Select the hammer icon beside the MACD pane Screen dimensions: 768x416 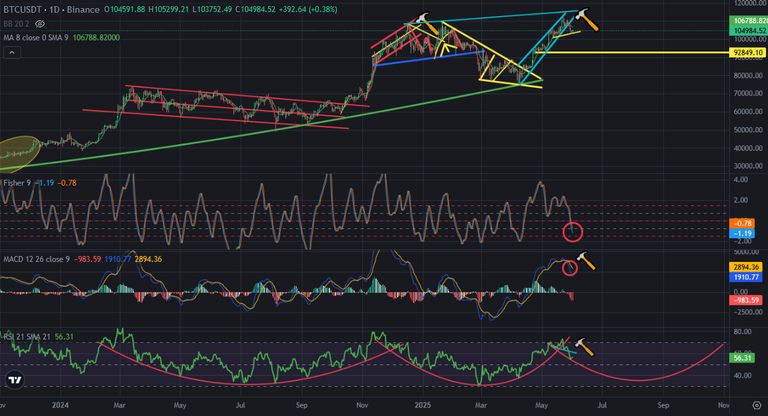pos(586,261)
